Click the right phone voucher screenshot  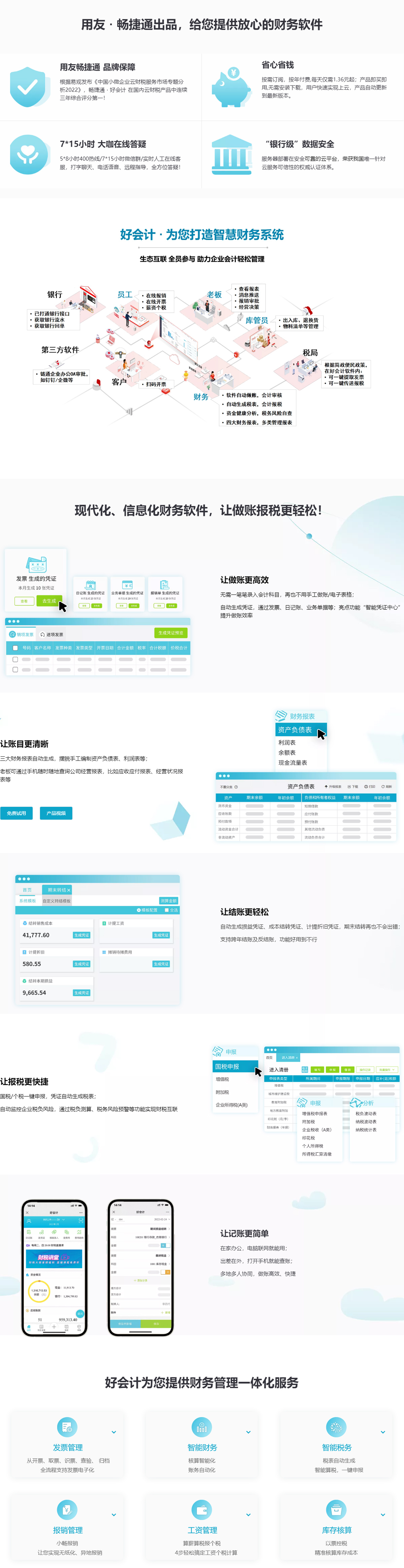pos(141,1268)
